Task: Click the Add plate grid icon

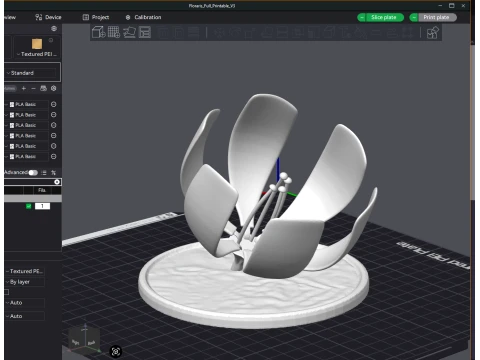Action: [x=114, y=32]
